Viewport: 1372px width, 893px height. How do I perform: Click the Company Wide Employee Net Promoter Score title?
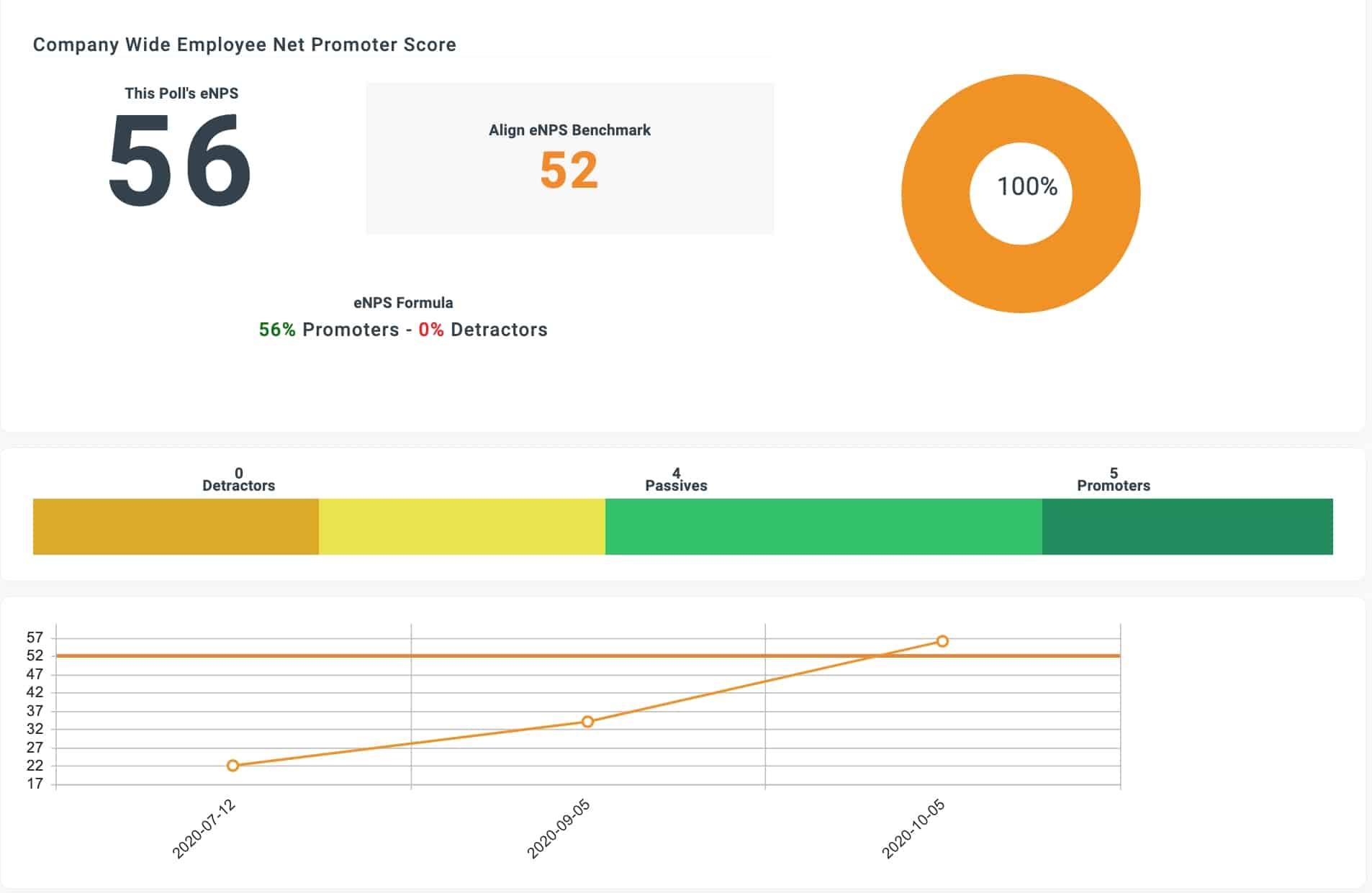244,45
